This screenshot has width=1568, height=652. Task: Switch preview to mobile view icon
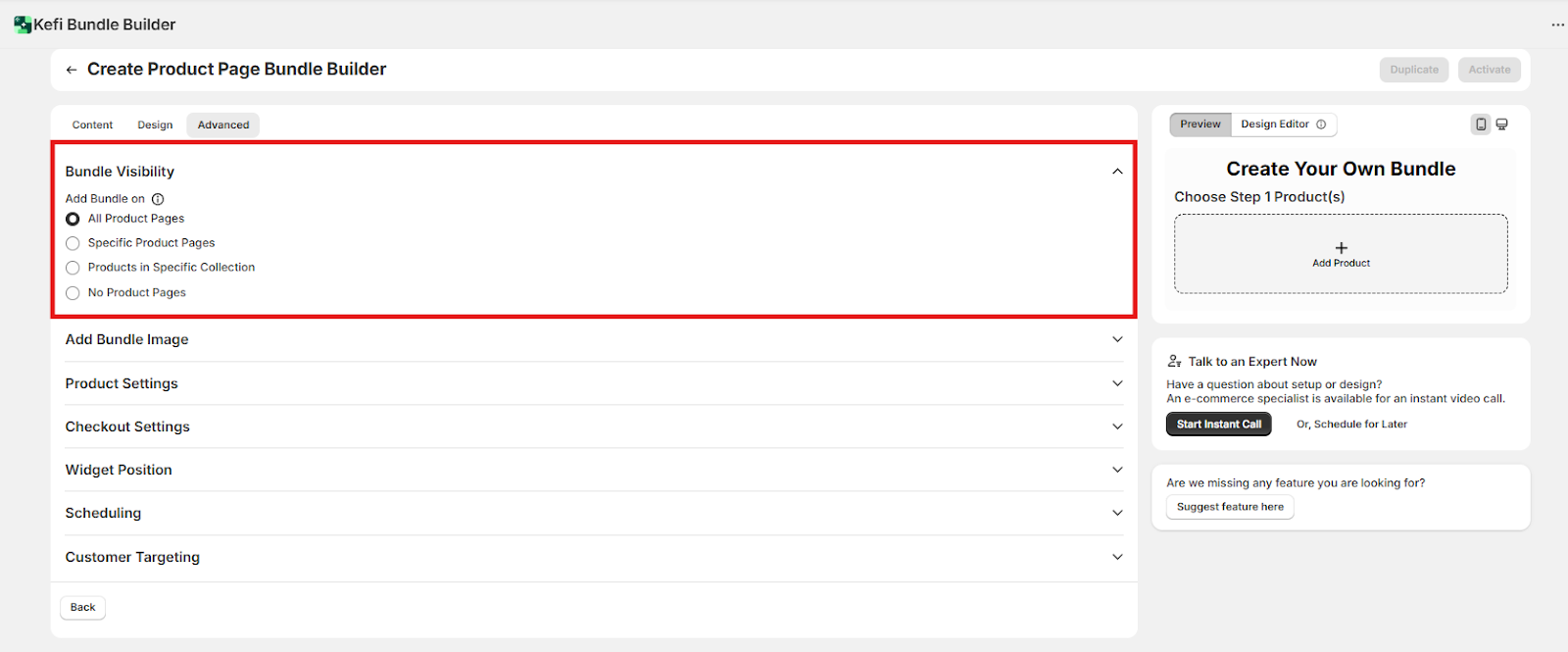click(1481, 125)
